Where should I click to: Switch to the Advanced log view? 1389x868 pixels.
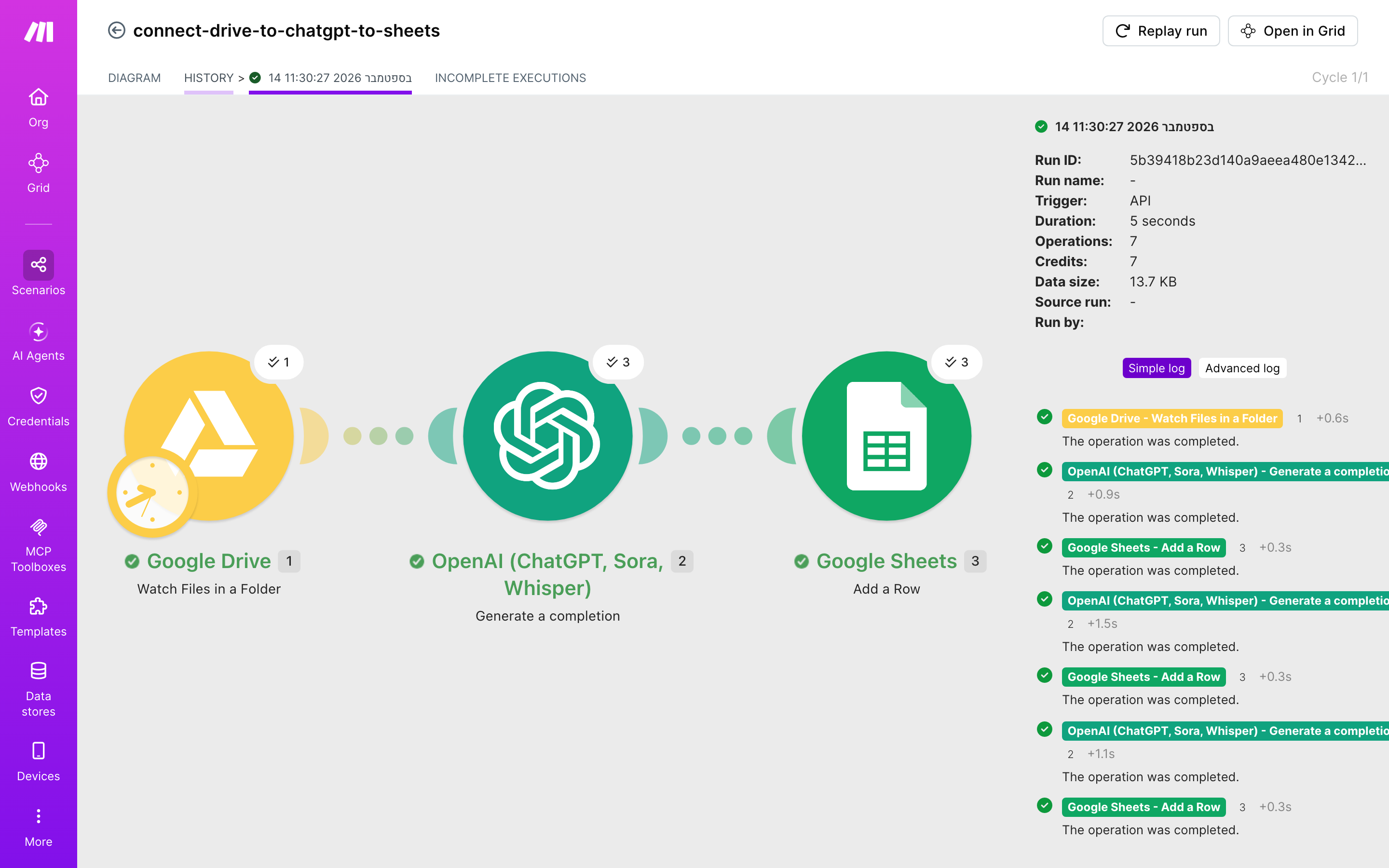click(x=1242, y=368)
